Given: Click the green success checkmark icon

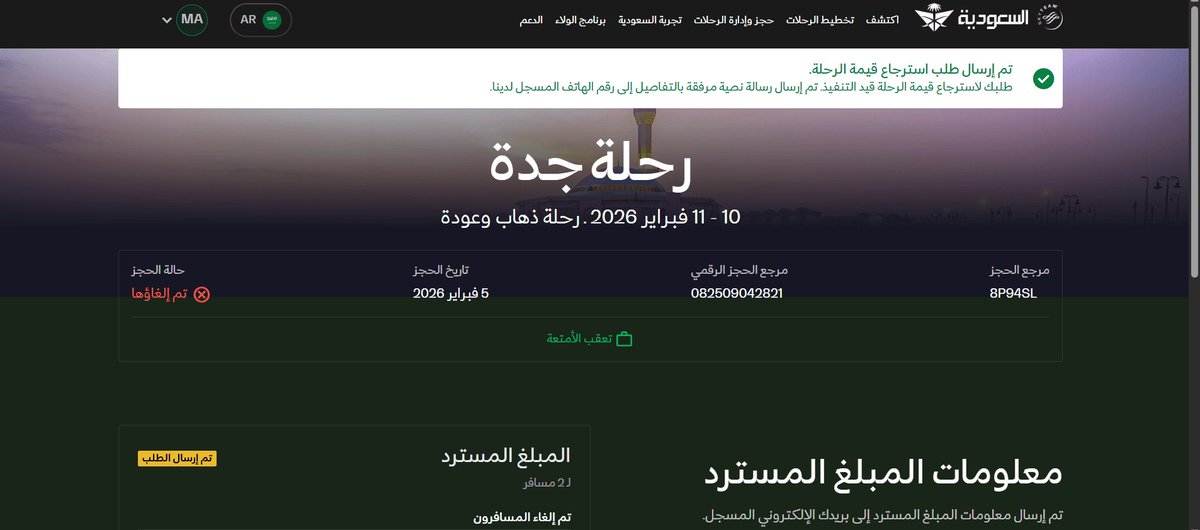Looking at the screenshot, I should point(1043,79).
